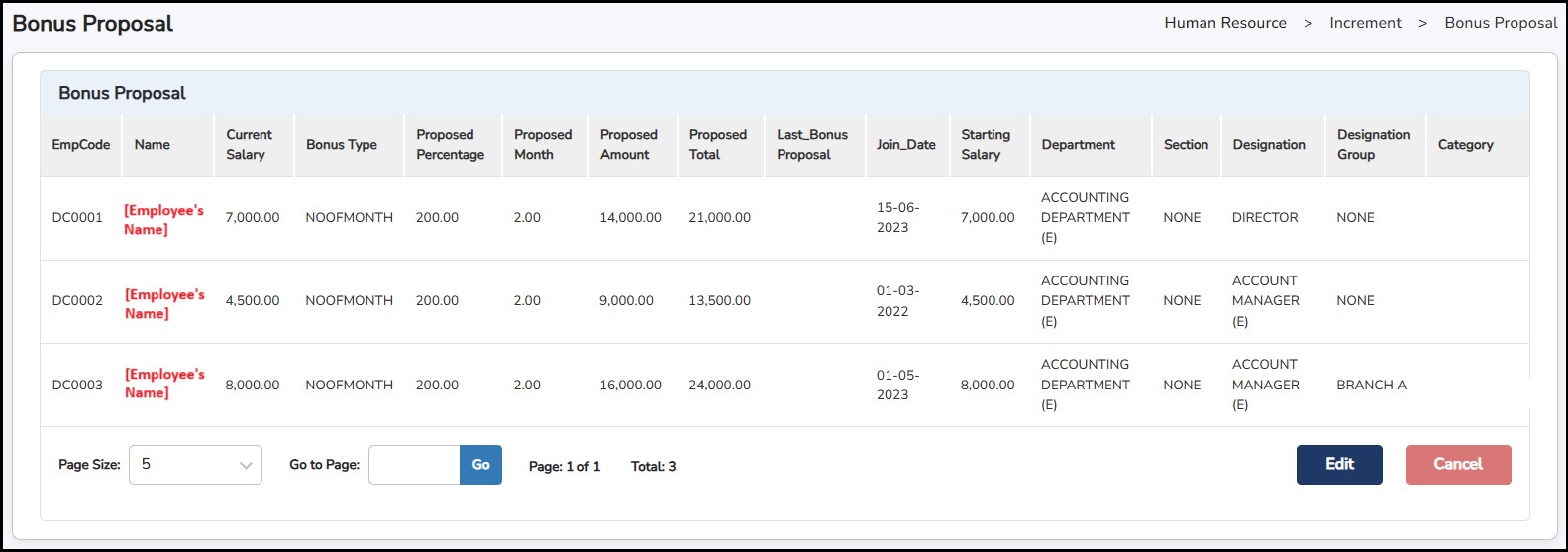Select the DC0003 employee code cell
The image size is (1568, 552).
pos(77,385)
